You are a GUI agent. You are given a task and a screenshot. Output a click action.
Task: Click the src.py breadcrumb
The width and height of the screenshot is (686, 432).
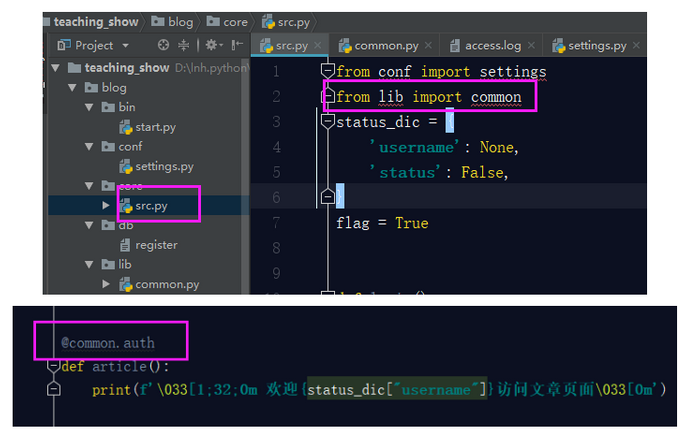click(x=286, y=22)
